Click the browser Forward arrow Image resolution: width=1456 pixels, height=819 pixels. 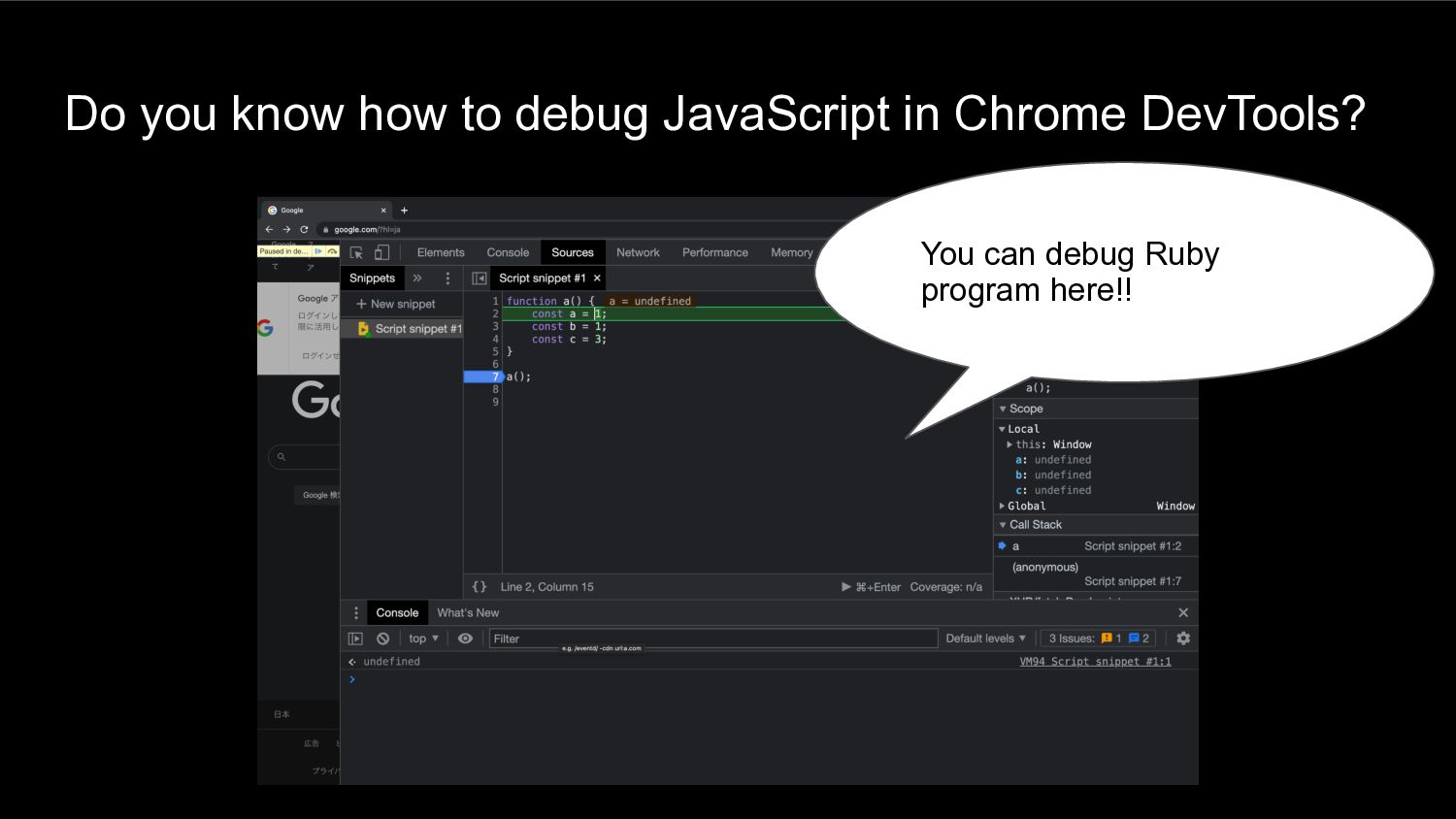(286, 230)
